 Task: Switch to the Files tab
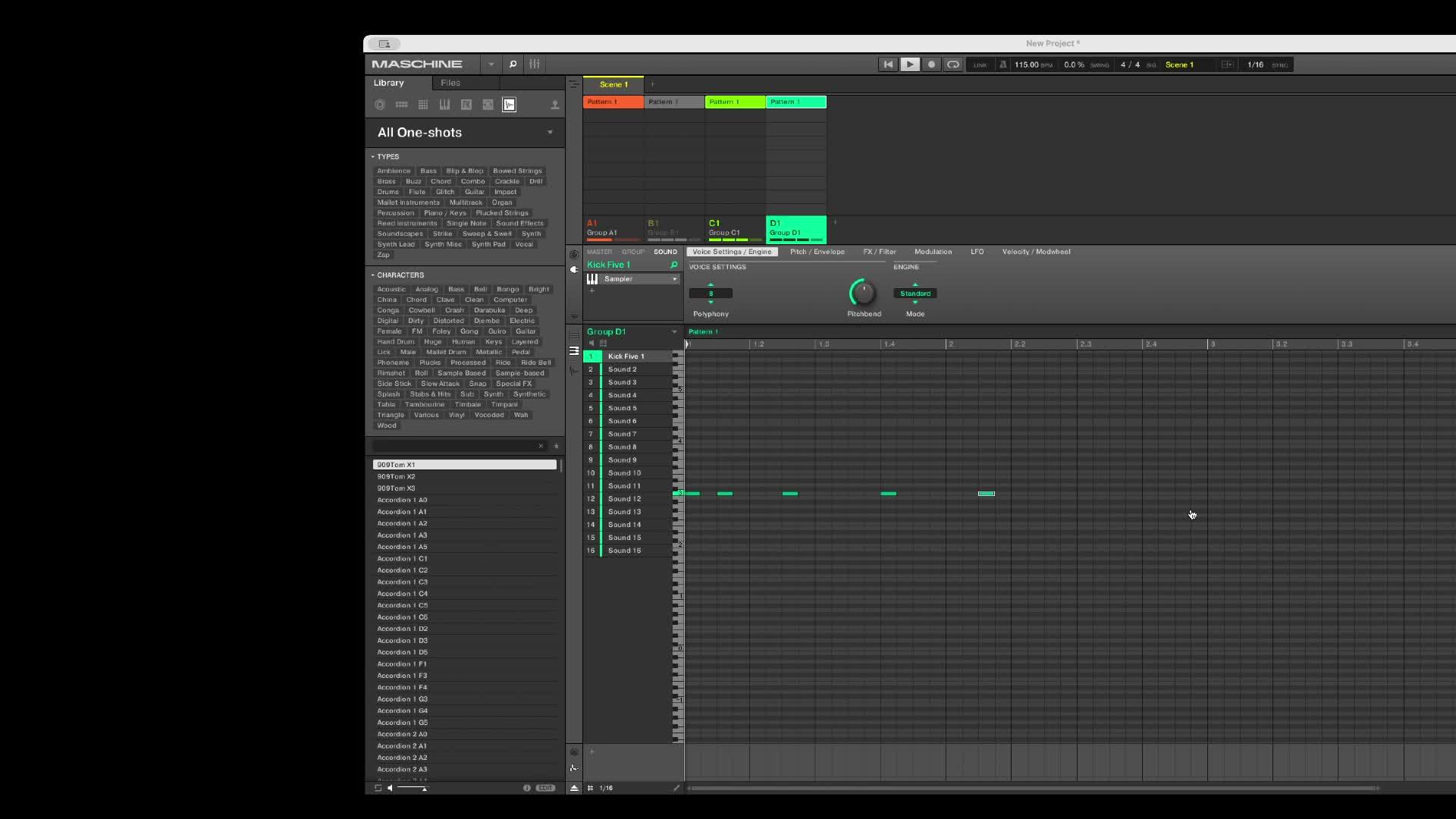click(450, 83)
